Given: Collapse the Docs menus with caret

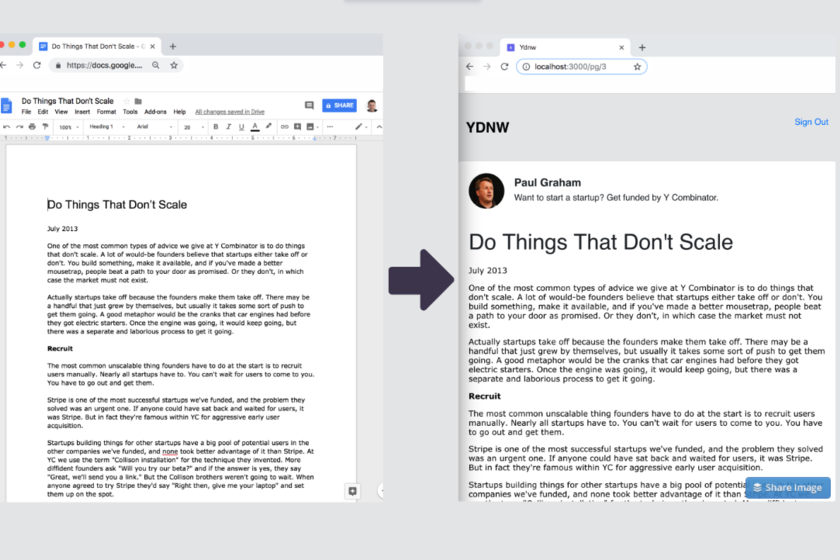Looking at the screenshot, I should coord(379,127).
